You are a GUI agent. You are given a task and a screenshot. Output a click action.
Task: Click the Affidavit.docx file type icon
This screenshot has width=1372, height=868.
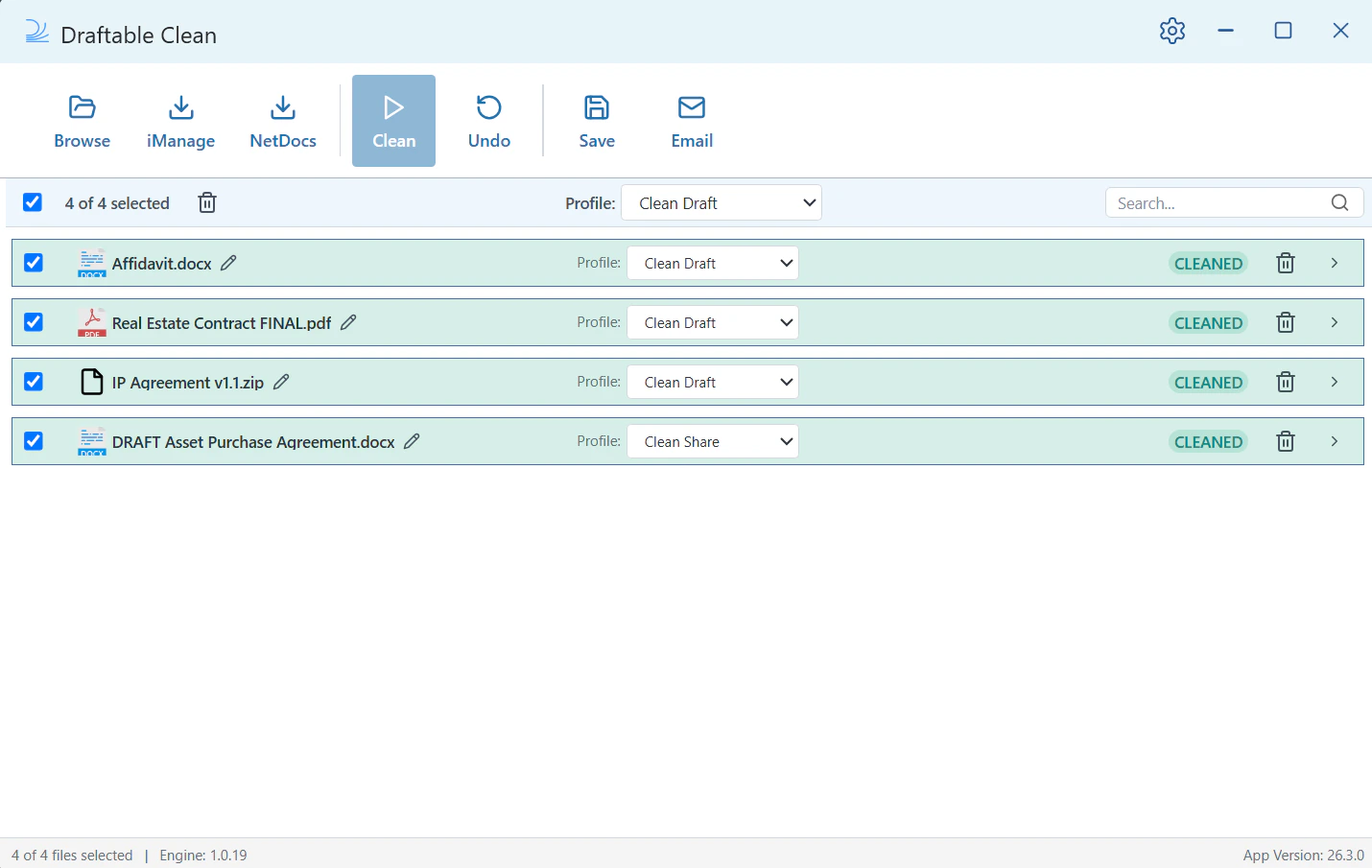(x=92, y=263)
